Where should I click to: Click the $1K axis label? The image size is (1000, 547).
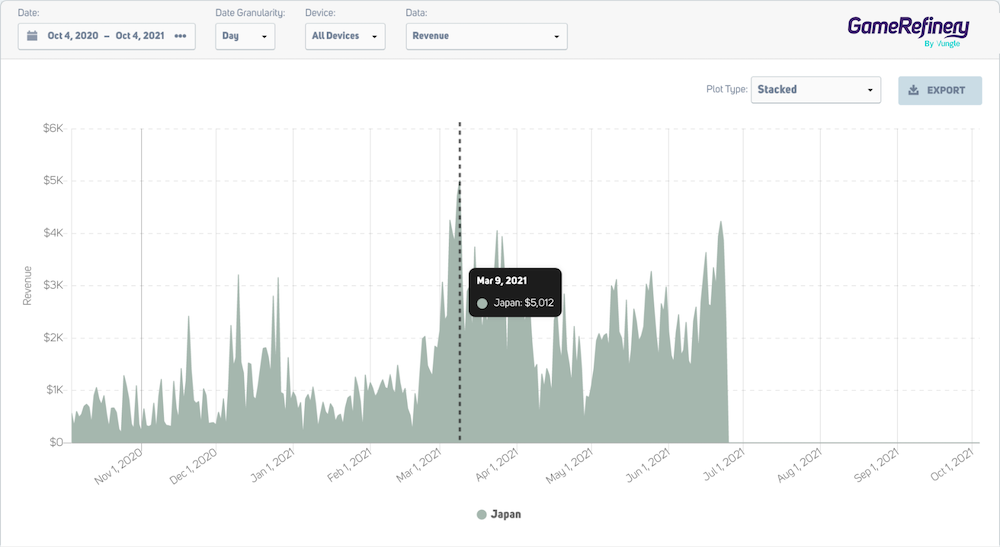54,390
